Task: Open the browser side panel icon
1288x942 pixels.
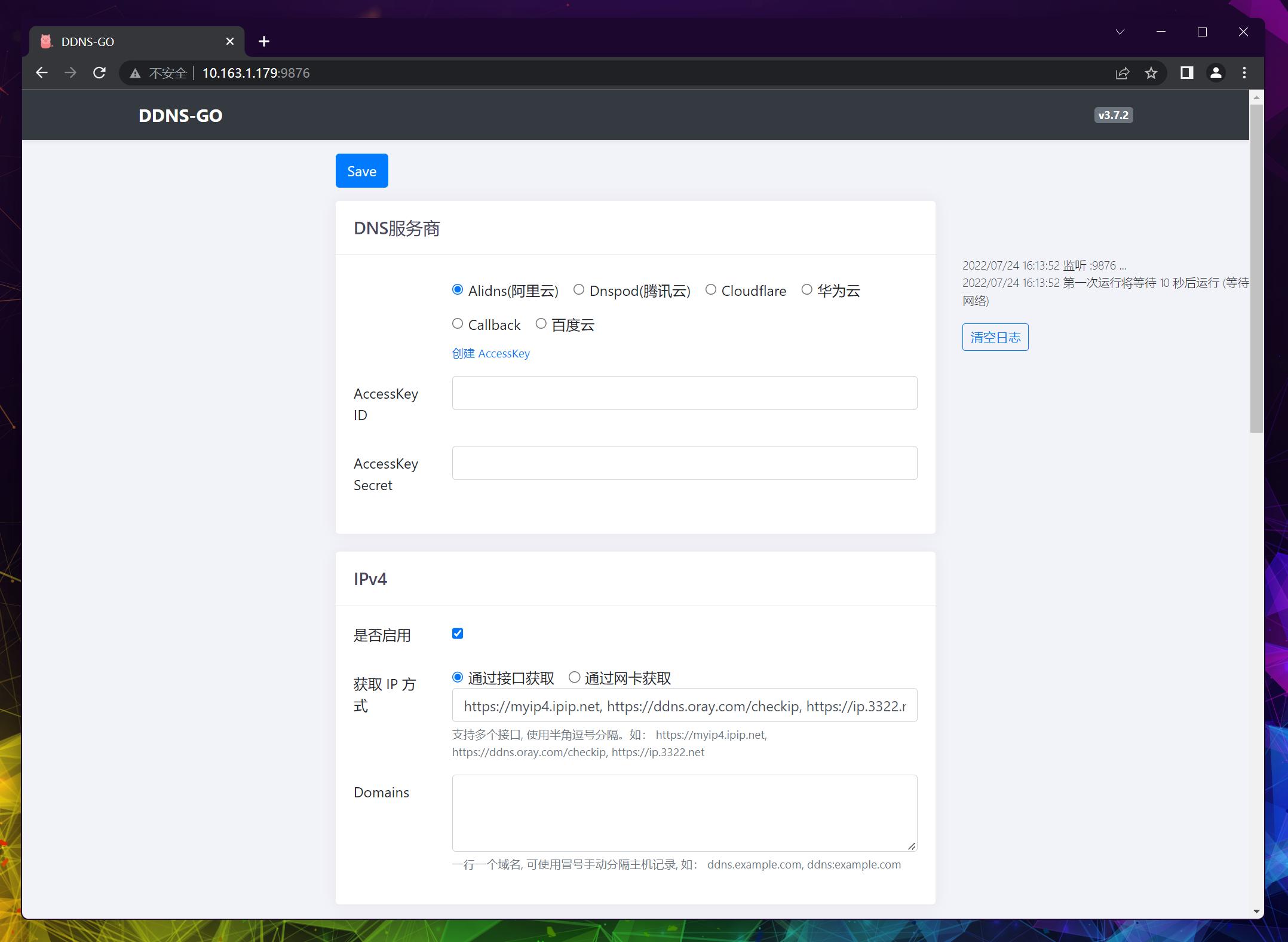Action: click(1186, 73)
